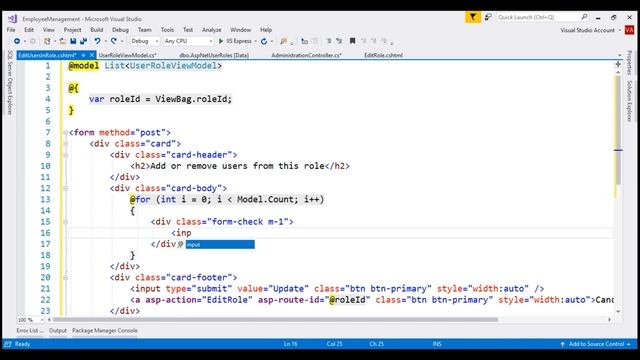The width and height of the screenshot is (640, 360).
Task: Switch to the dbo.AspNetUserRoles [Data] tab
Action: point(214,55)
